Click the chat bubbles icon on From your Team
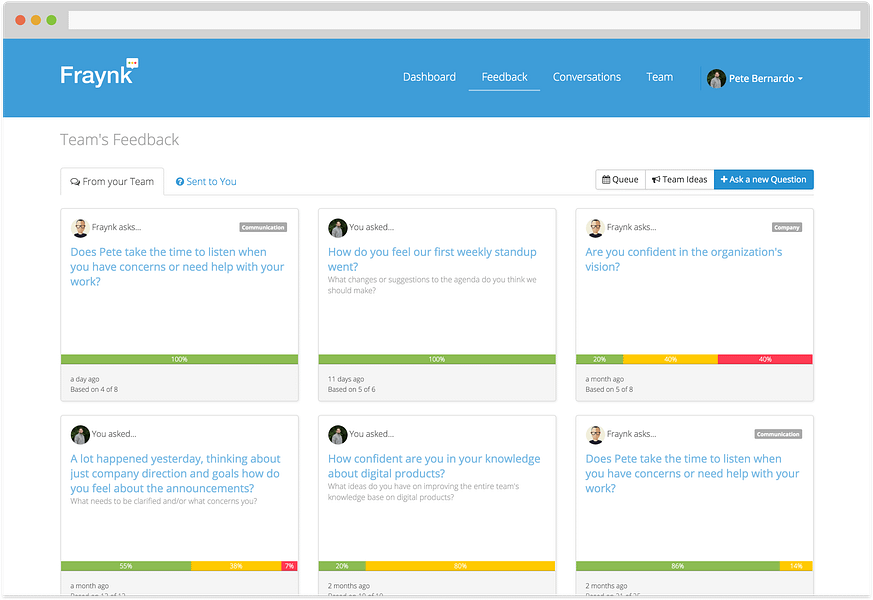This screenshot has height=600, width=873. click(75, 181)
